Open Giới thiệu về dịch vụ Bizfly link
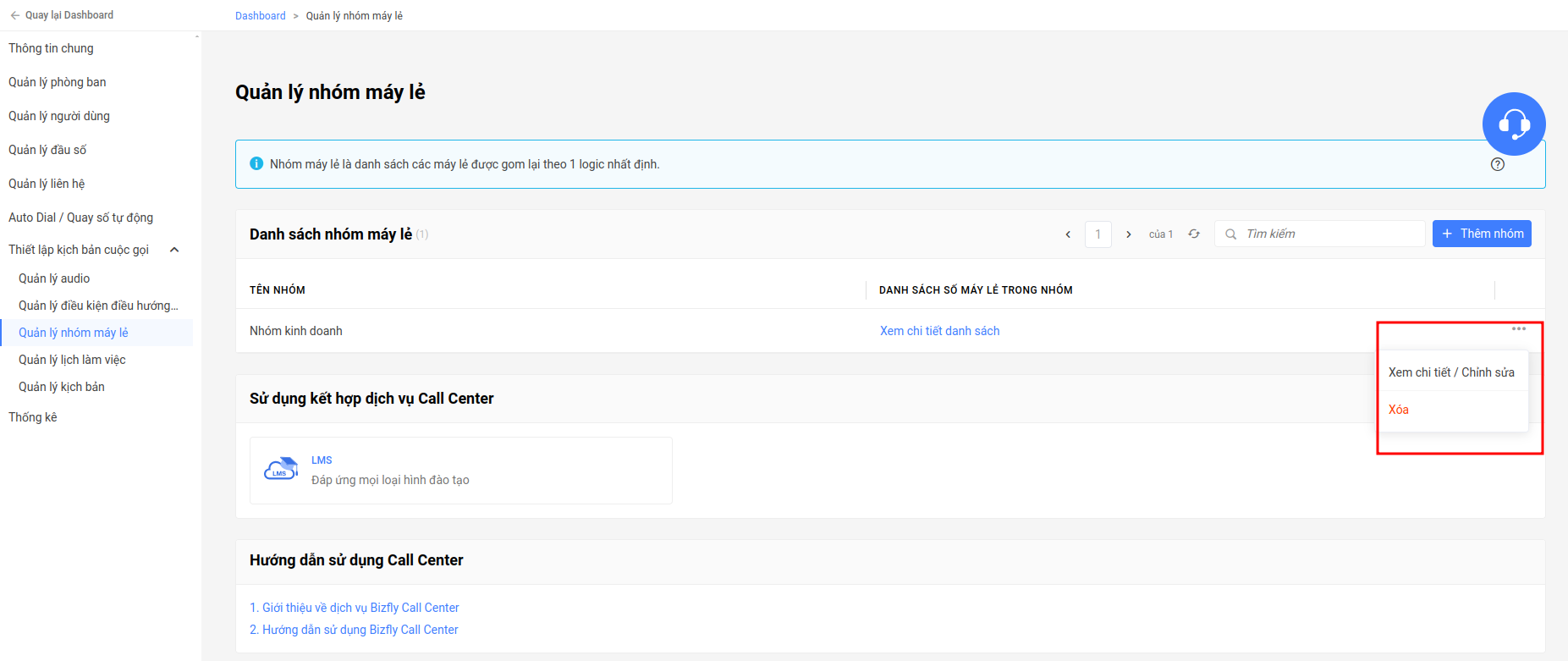The height and width of the screenshot is (661, 1568). 355,608
